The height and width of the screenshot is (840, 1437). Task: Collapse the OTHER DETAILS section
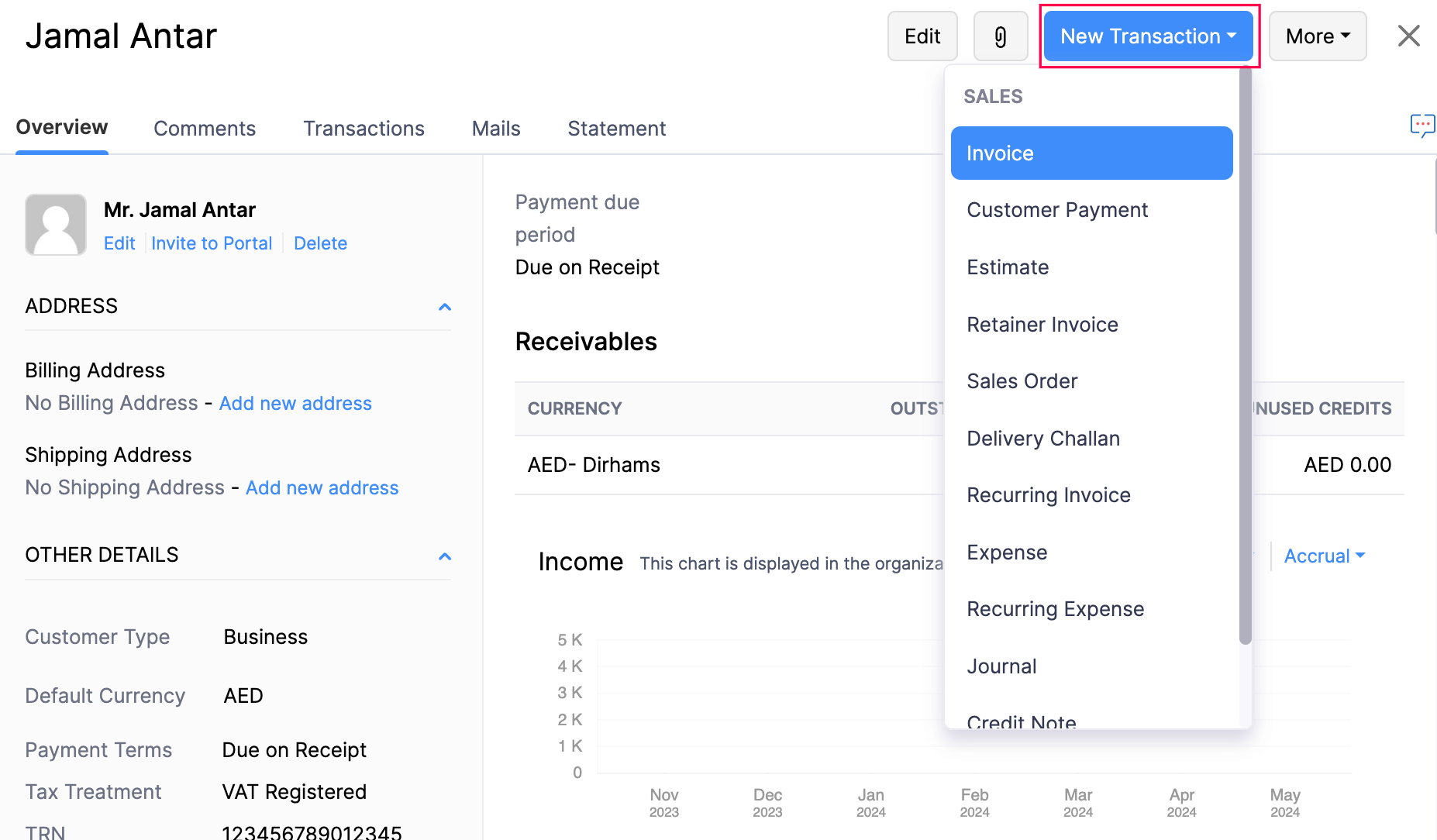pos(445,556)
